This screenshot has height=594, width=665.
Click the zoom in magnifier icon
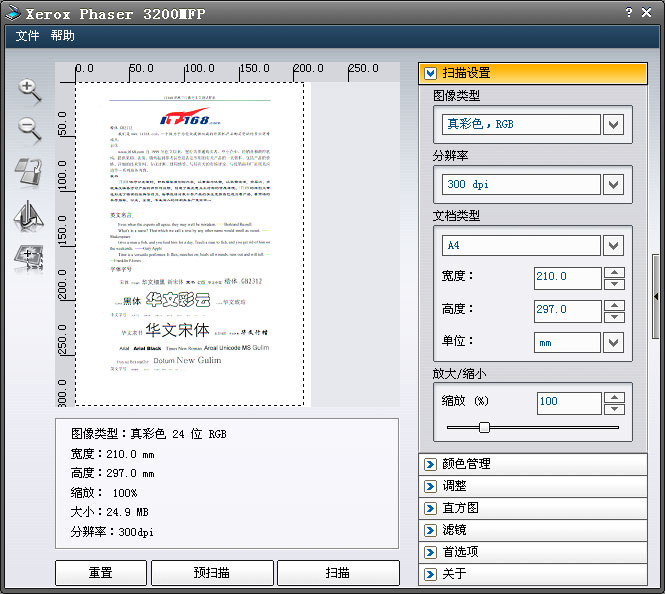coord(29,89)
